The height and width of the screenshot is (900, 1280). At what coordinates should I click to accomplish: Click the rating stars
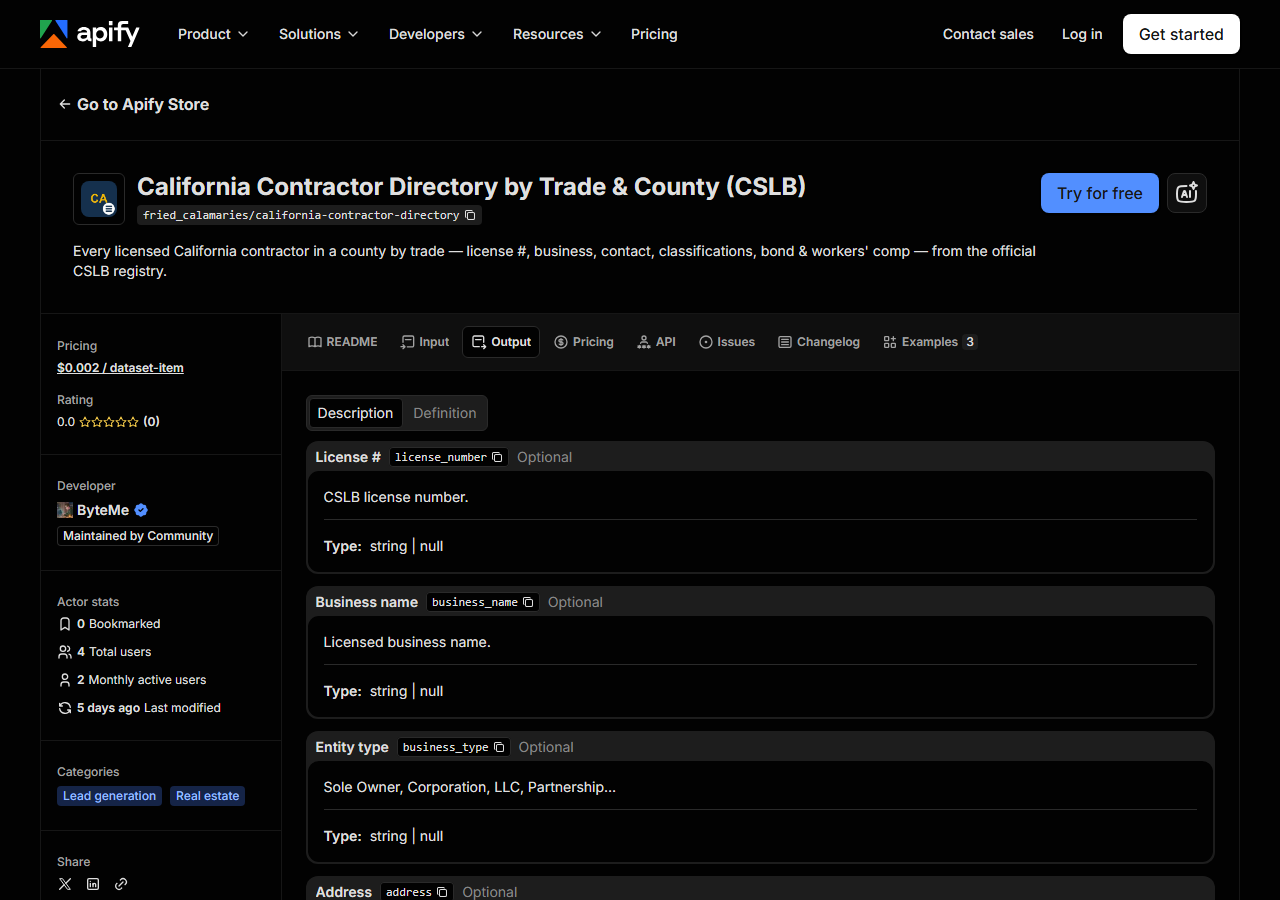click(x=109, y=422)
